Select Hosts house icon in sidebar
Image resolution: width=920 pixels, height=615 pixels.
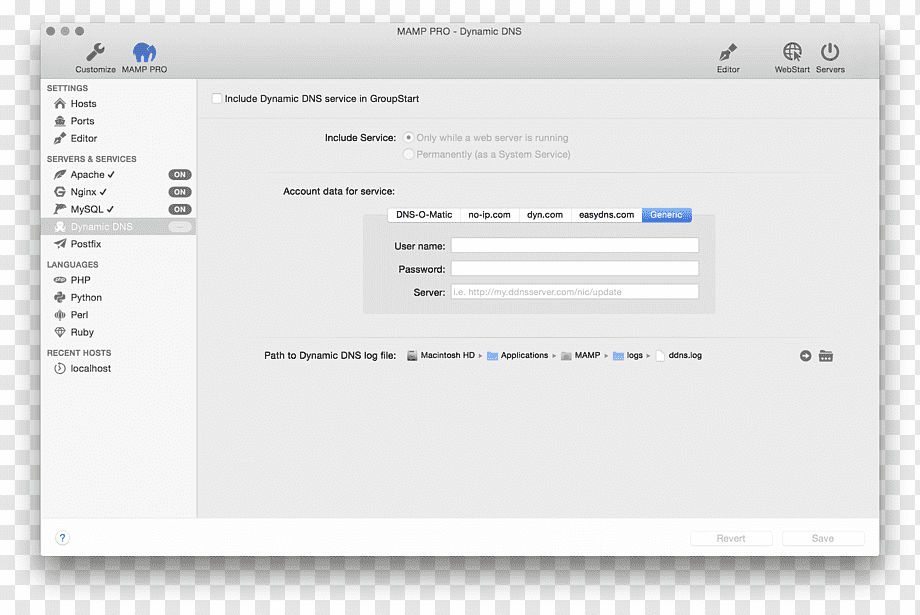click(60, 103)
